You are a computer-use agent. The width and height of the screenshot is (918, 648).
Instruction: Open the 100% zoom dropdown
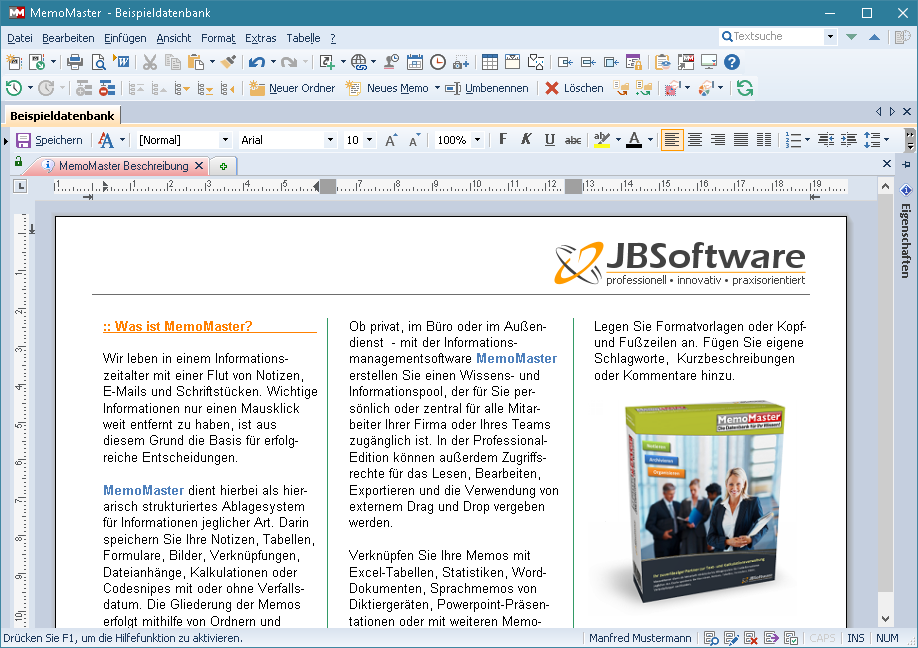click(x=477, y=140)
